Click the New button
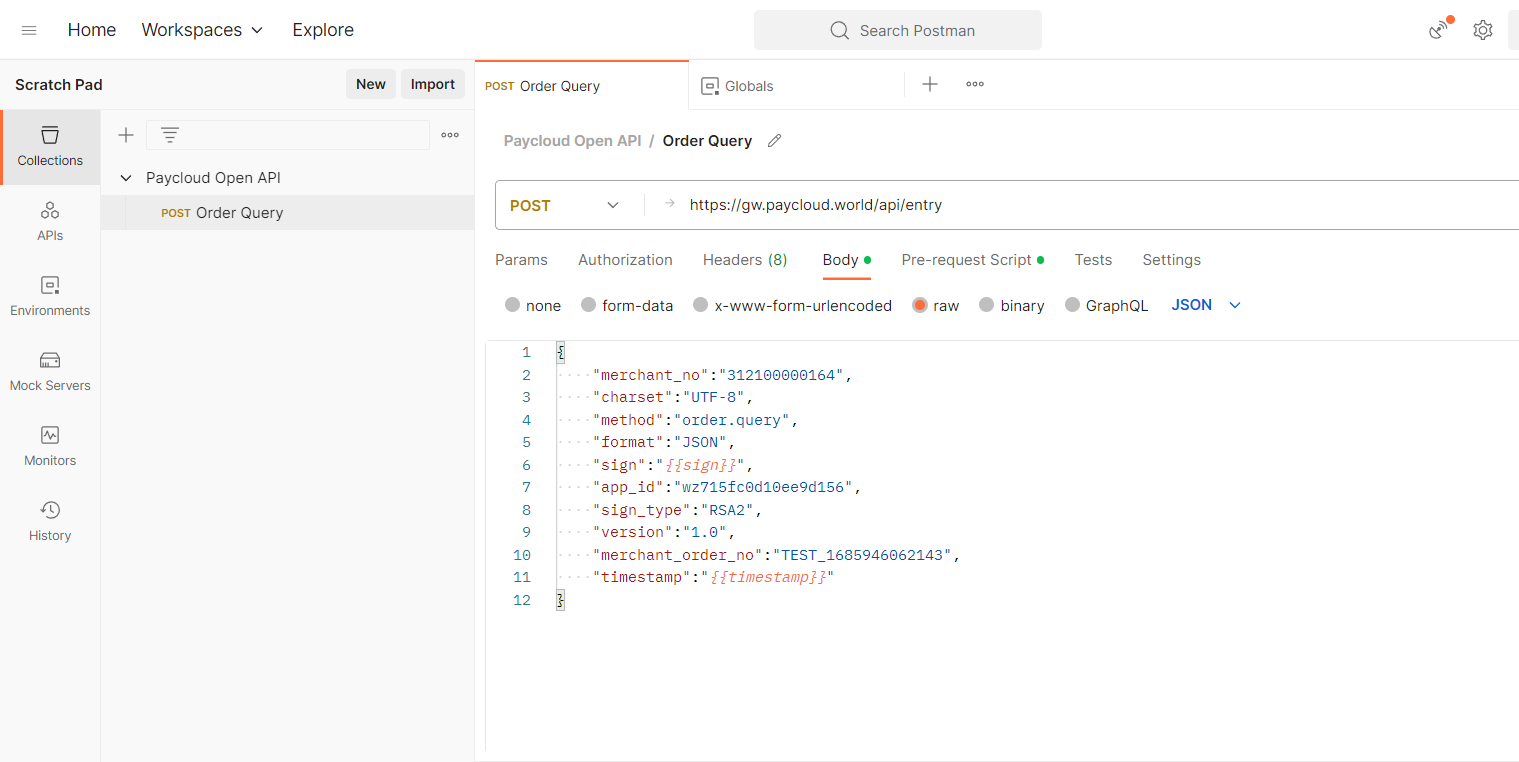Image resolution: width=1519 pixels, height=762 pixels. point(371,84)
